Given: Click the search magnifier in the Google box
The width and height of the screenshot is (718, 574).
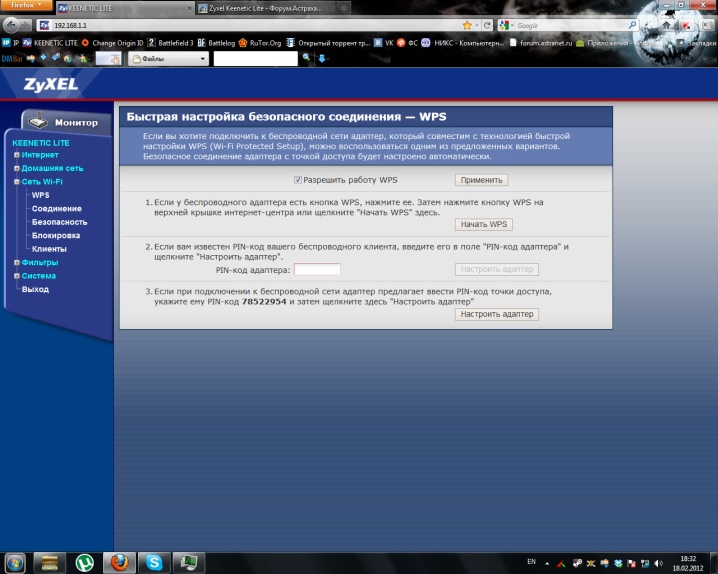Looking at the screenshot, I should 632,25.
